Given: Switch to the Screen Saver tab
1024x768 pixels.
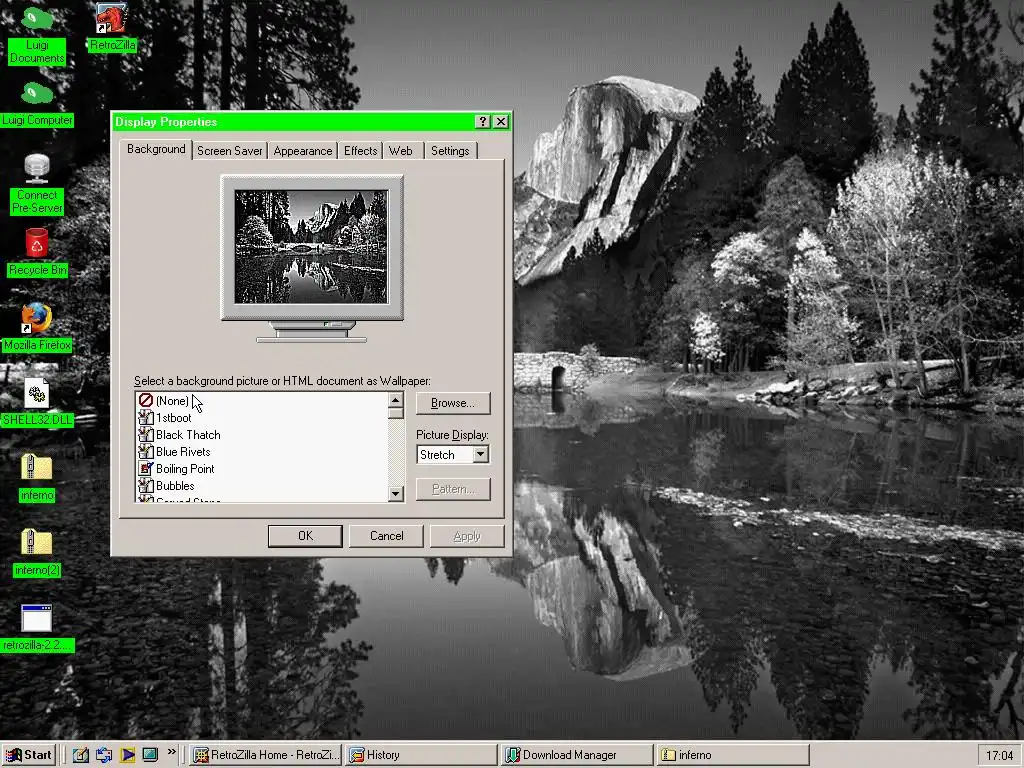Looking at the screenshot, I should click(x=230, y=151).
